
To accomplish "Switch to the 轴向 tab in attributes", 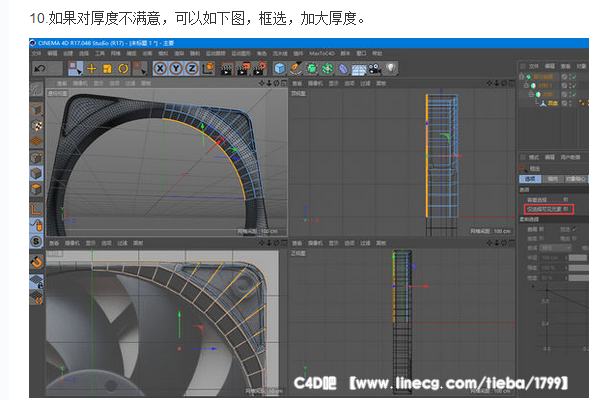I will point(553,179).
